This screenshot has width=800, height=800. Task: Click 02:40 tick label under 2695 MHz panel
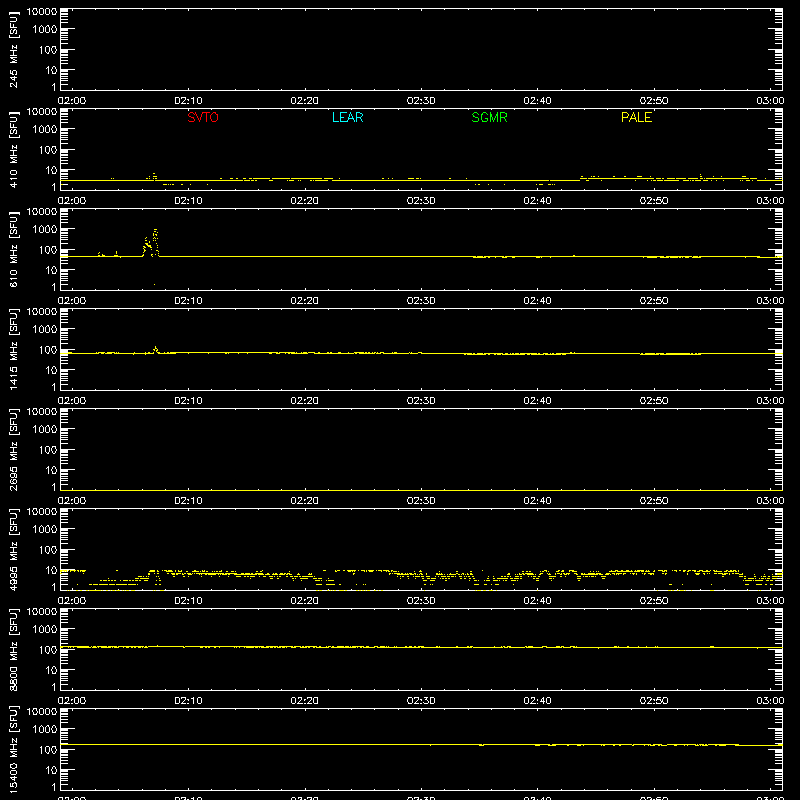(x=537, y=501)
